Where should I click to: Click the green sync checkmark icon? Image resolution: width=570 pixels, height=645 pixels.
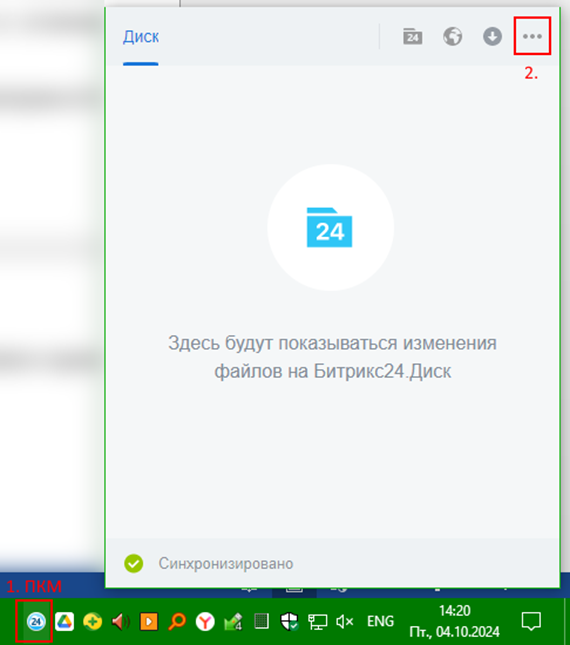pyautogui.click(x=134, y=564)
